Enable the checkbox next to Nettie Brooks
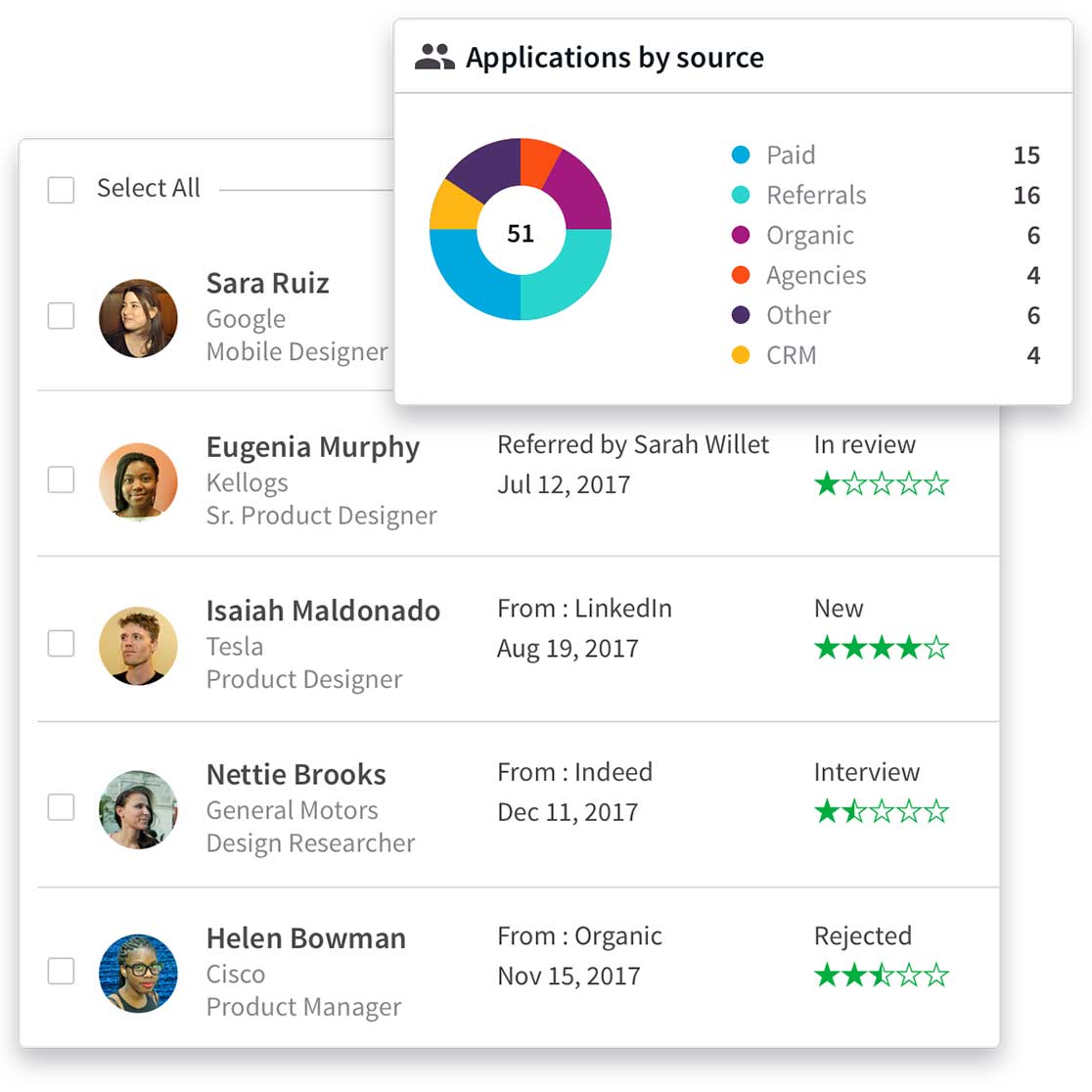1092x1092 pixels. click(62, 807)
